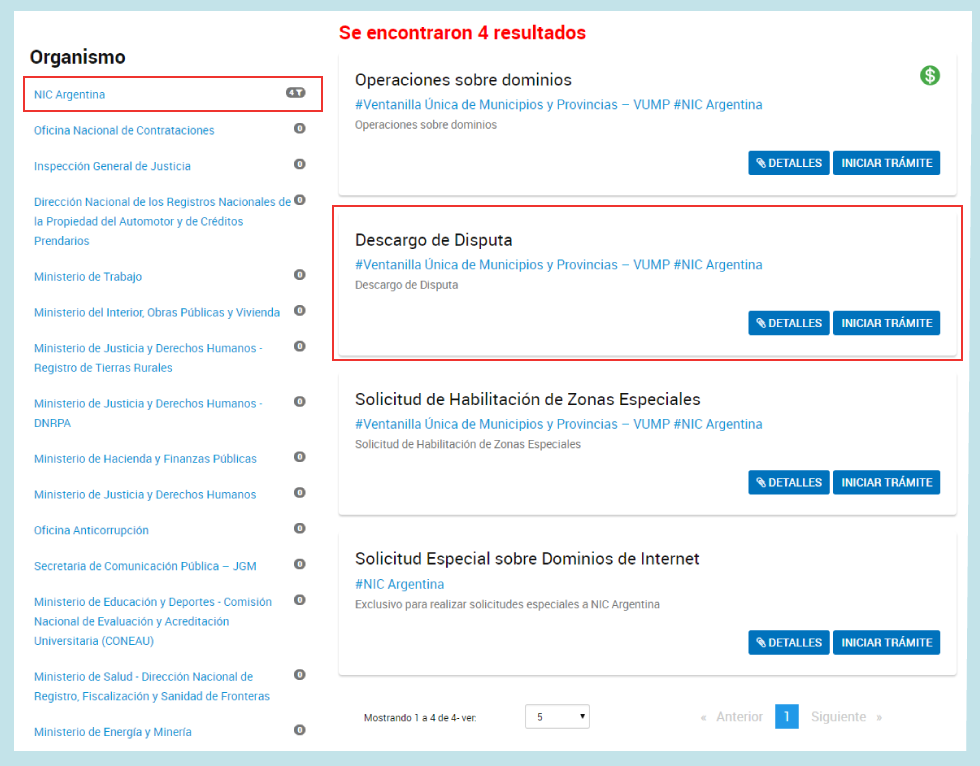The width and height of the screenshot is (980, 766).
Task: Open details for Operaciones sobre dominios
Action: (x=788, y=163)
